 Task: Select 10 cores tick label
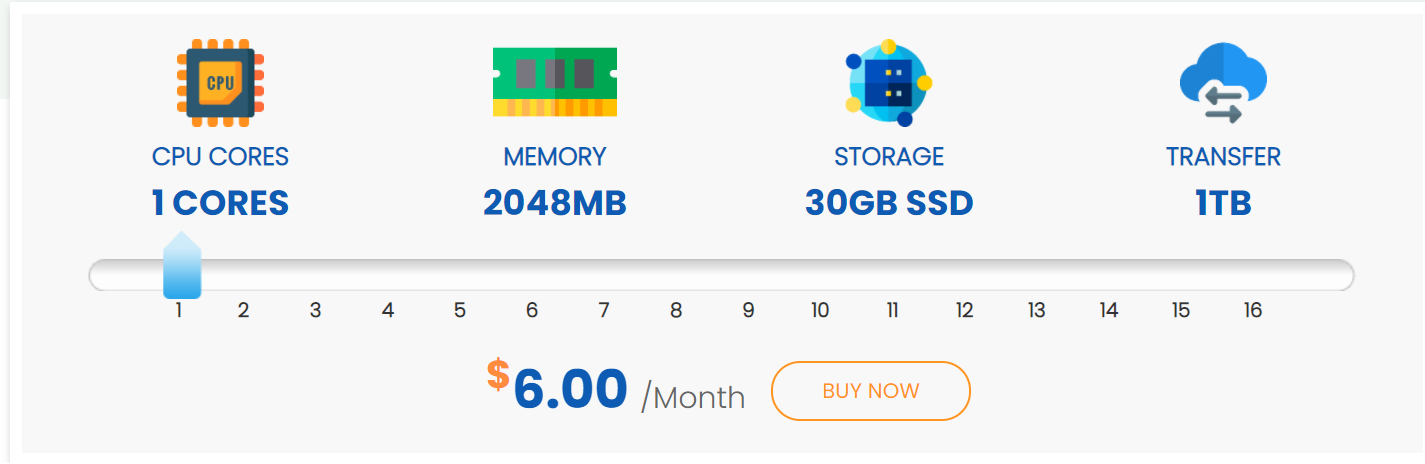[x=820, y=310]
